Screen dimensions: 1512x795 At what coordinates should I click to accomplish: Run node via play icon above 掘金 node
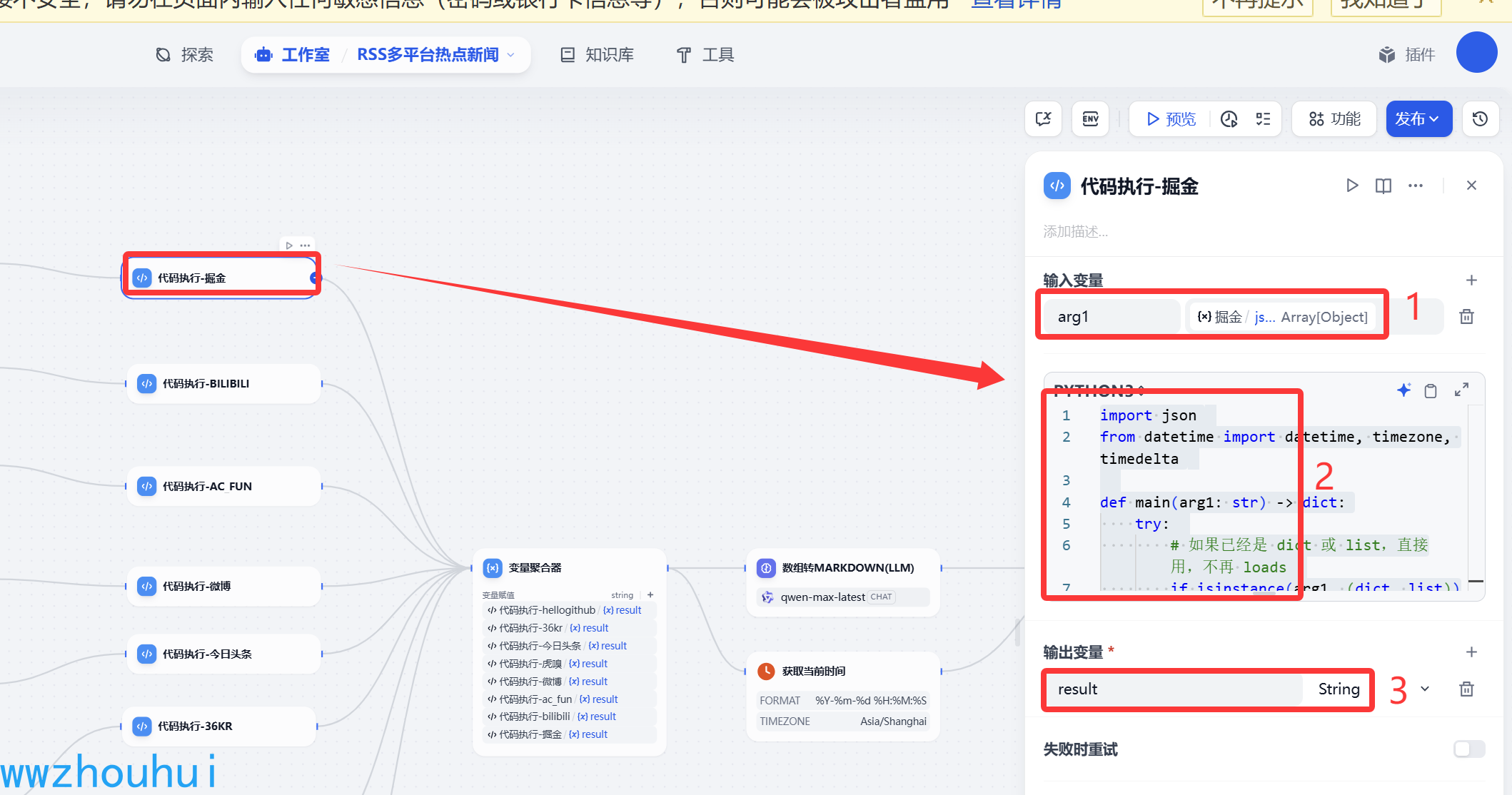point(289,245)
